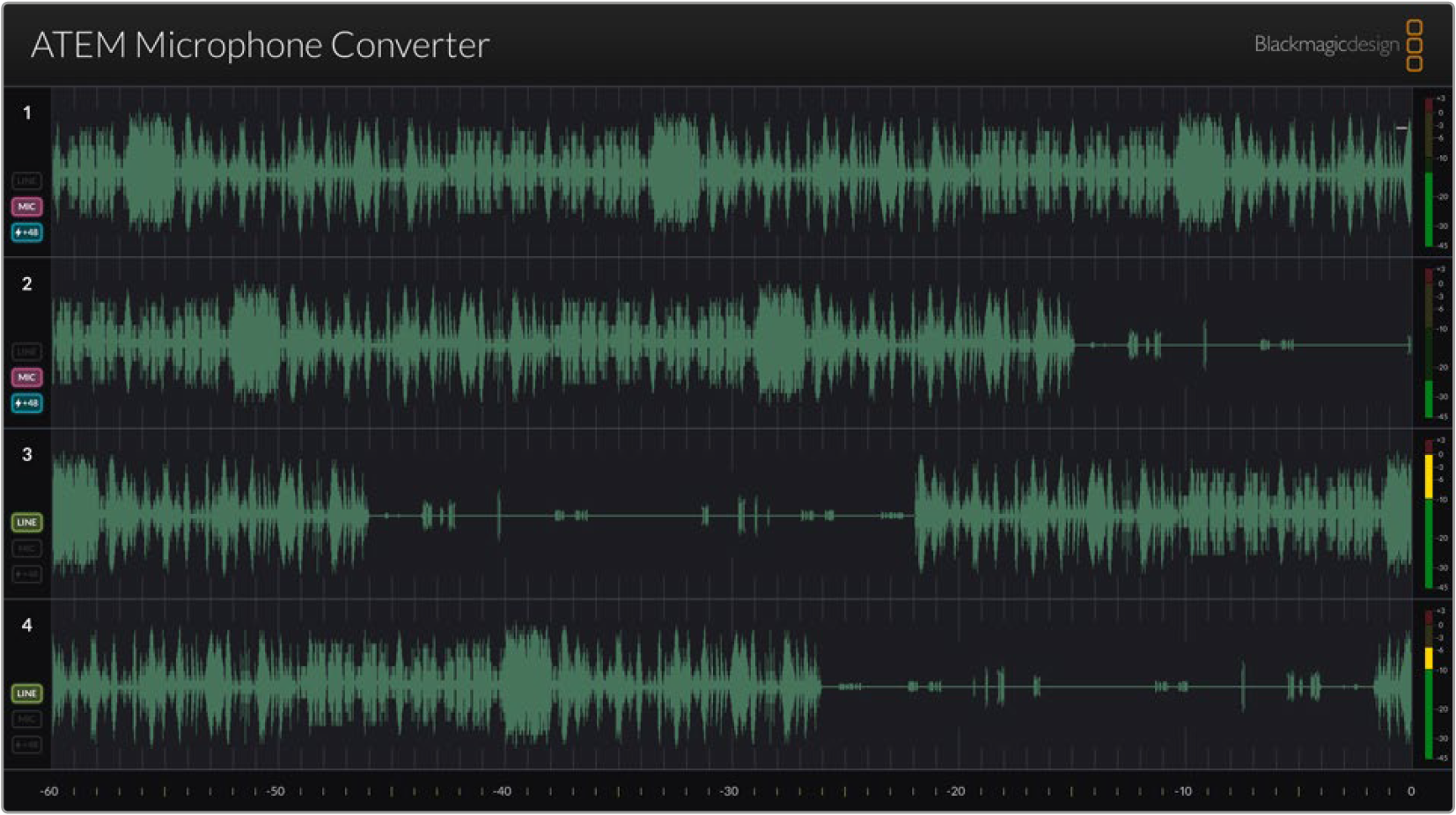The width and height of the screenshot is (1456, 815).
Task: Click the channel 4 audio level meter
Action: tap(1429, 684)
